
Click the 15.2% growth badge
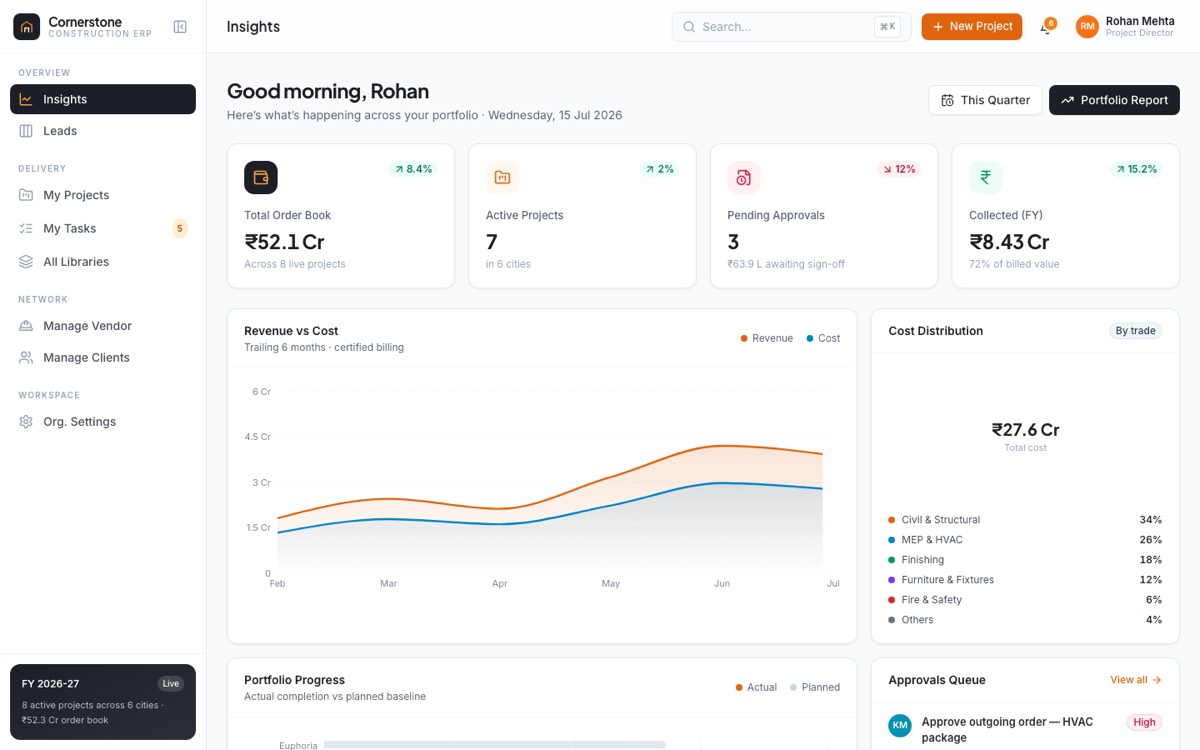click(1136, 169)
